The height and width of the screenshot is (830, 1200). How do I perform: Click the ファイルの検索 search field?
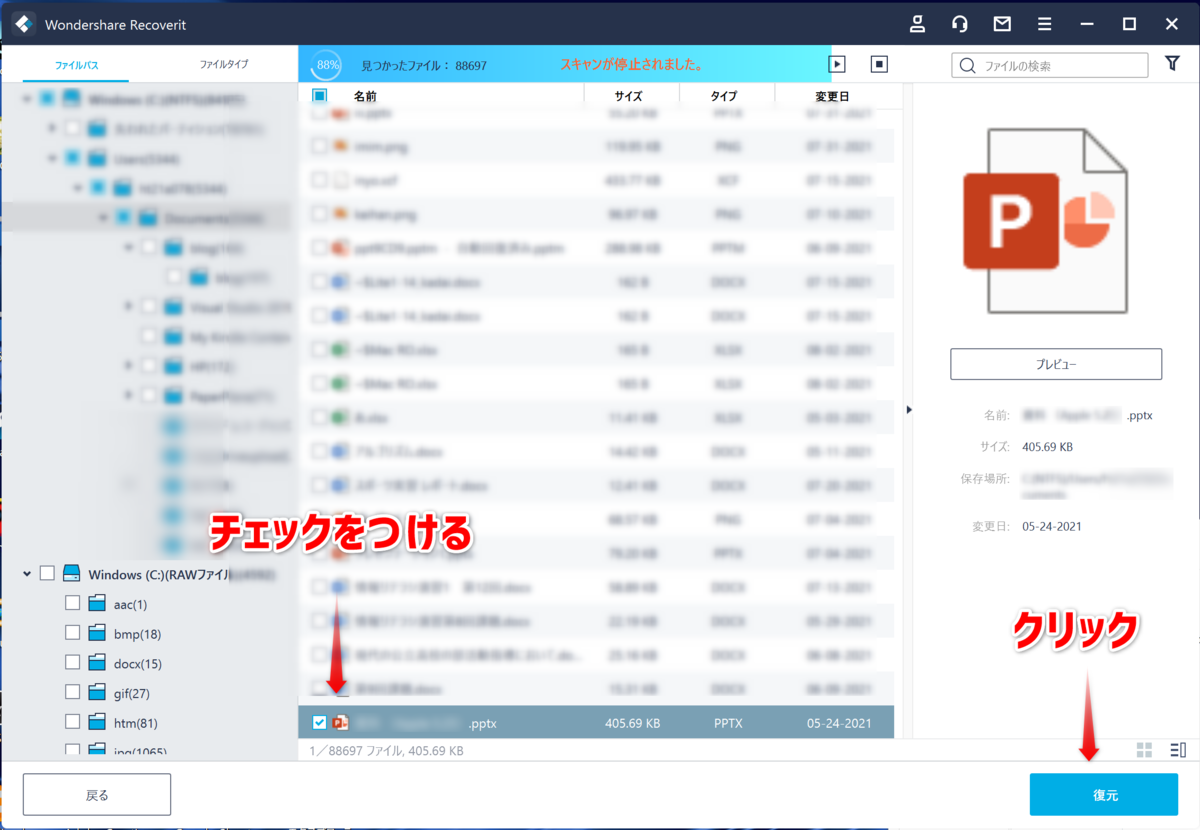[x=1050, y=66]
